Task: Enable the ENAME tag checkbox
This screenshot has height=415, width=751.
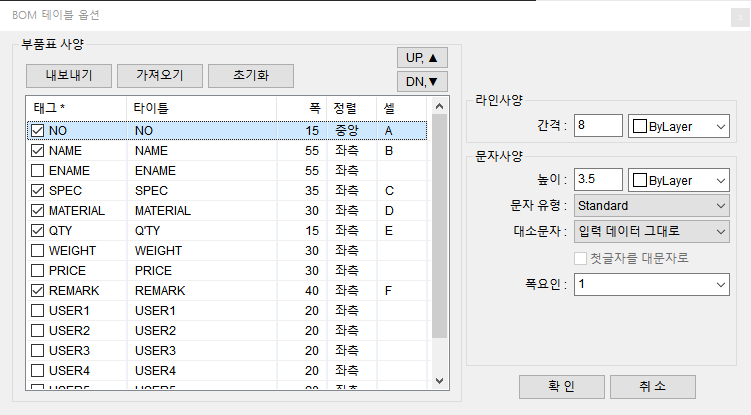Action: pyautogui.click(x=37, y=171)
